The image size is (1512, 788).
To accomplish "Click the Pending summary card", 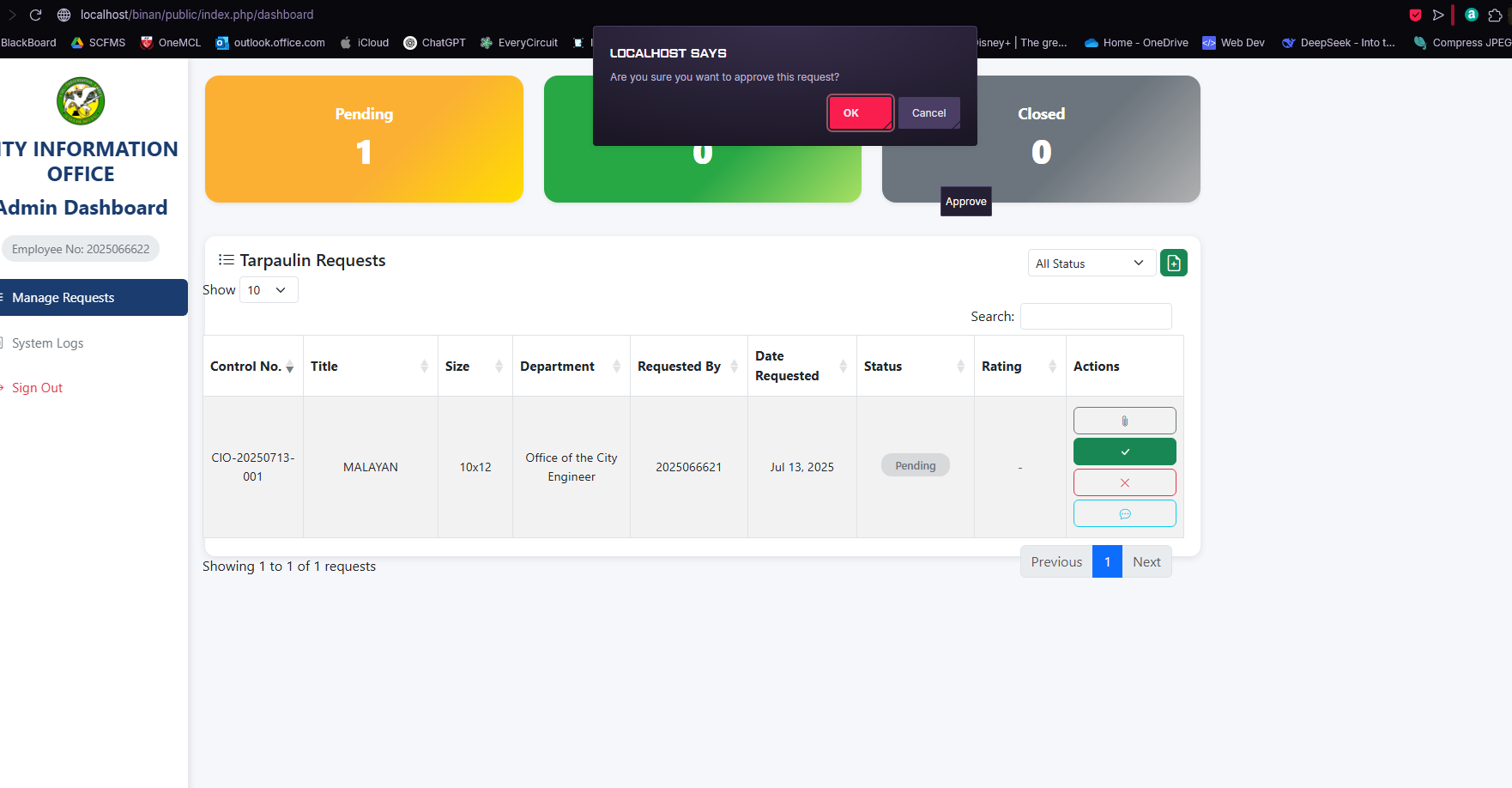I will pyautogui.click(x=364, y=139).
